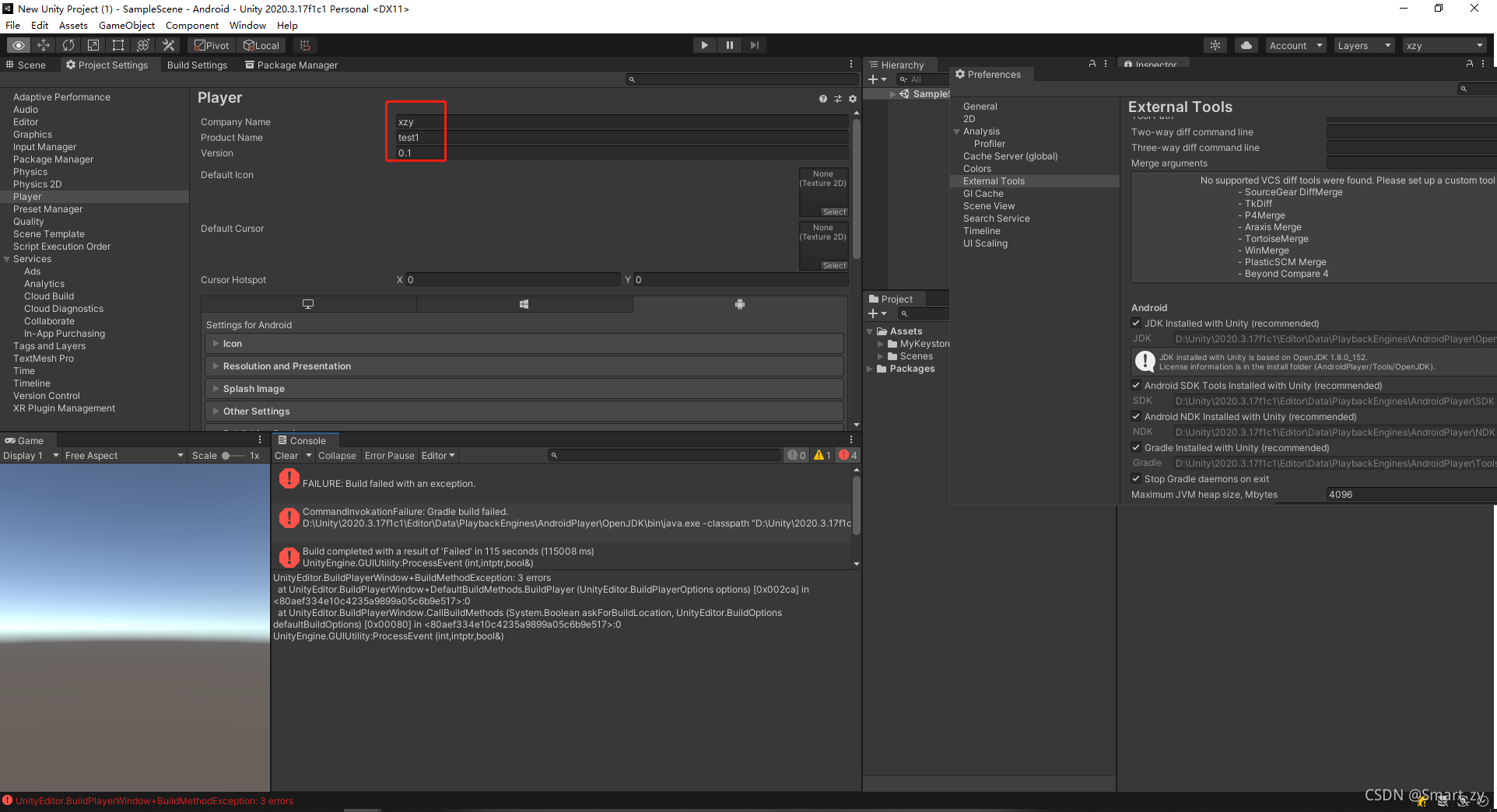The image size is (1497, 812).
Task: Select the combined Transform tool
Action: pos(143,45)
